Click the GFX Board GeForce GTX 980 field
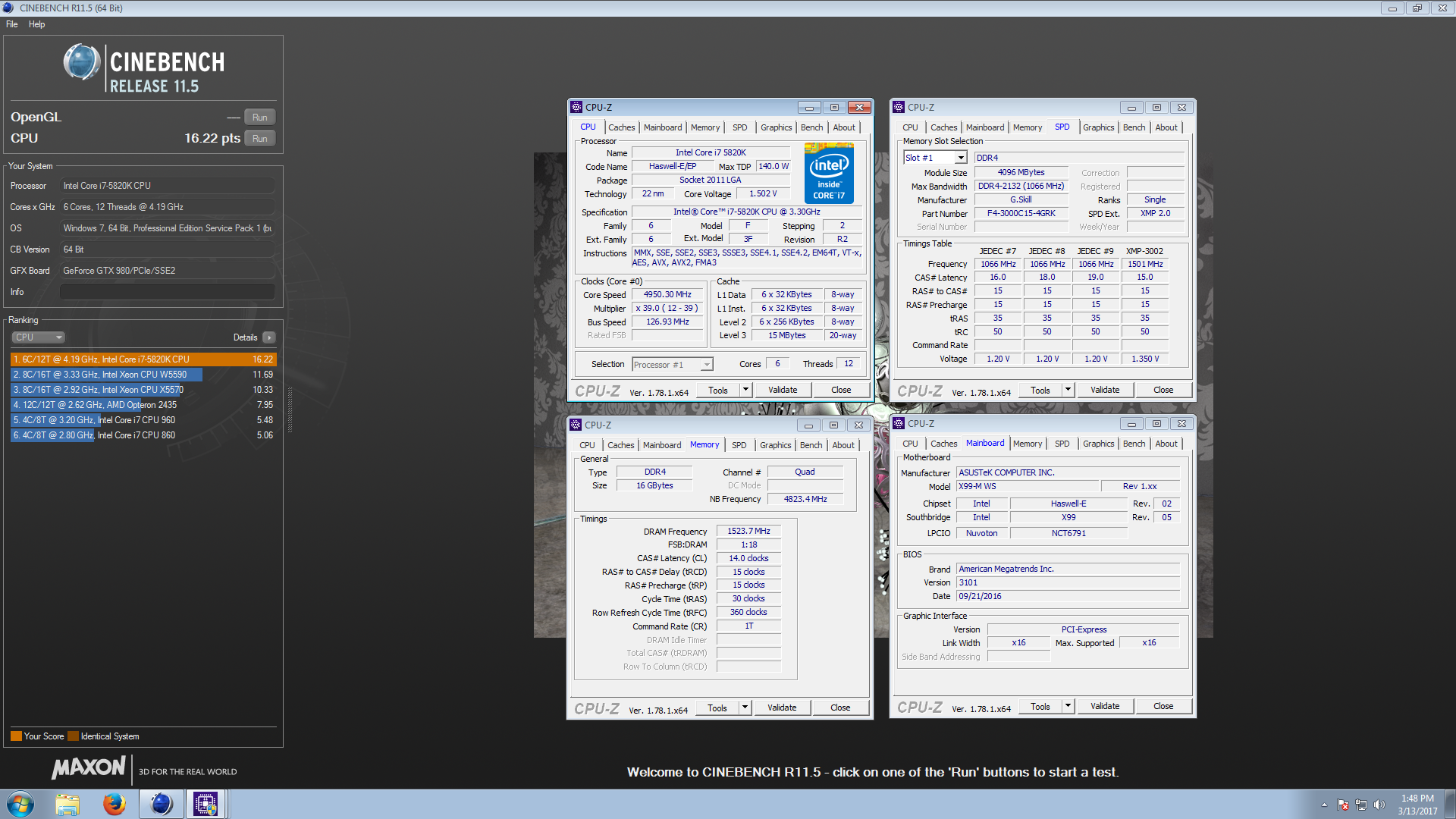The height and width of the screenshot is (819, 1456). point(167,271)
